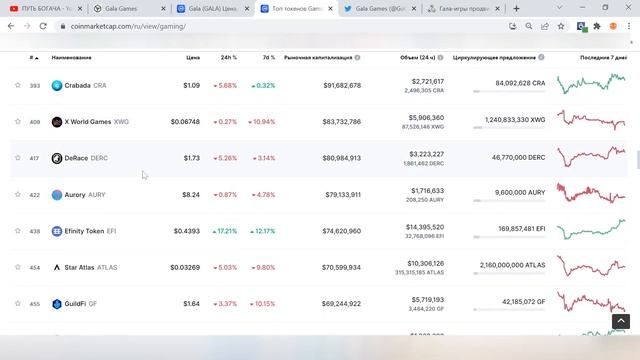Open X World Games XWG page
Screen dimensions: 640x360
pyautogui.click(x=96, y=122)
